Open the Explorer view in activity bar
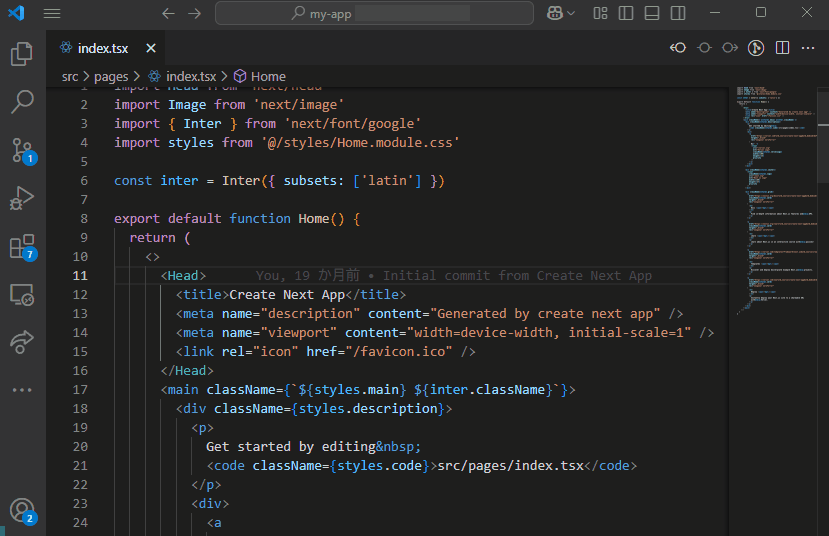829x536 pixels. click(22, 54)
